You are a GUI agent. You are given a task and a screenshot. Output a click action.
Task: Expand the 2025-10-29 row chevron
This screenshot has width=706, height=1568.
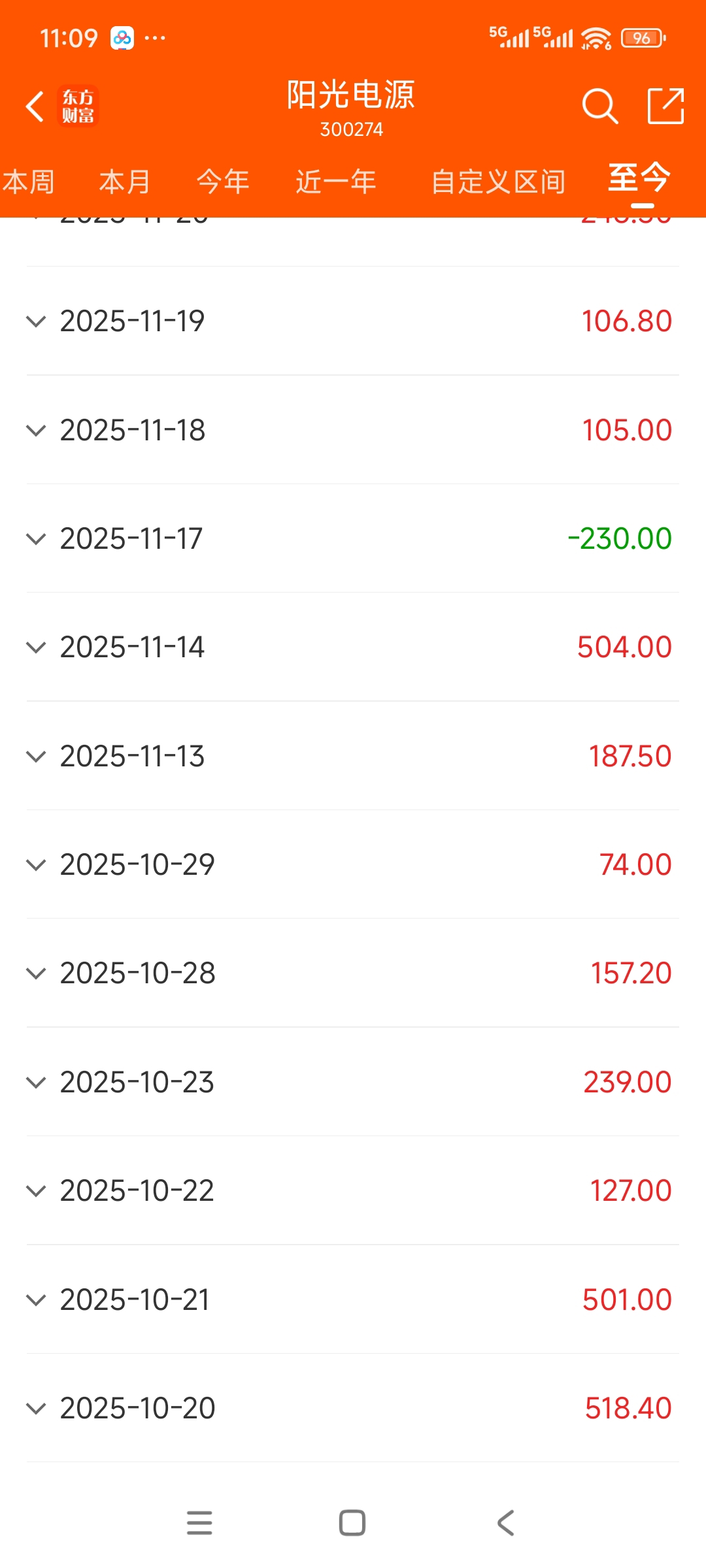click(36, 865)
